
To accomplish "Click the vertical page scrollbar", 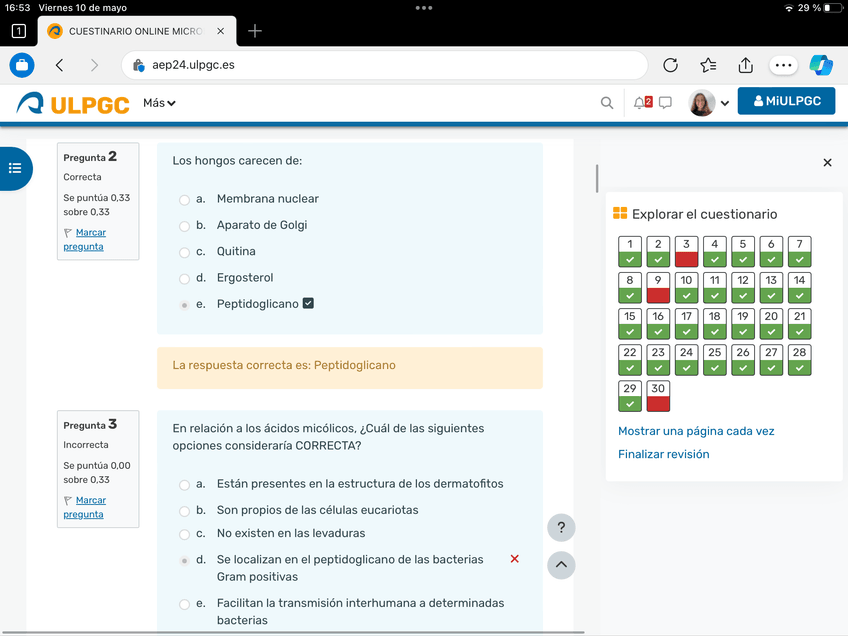I will (x=597, y=178).
